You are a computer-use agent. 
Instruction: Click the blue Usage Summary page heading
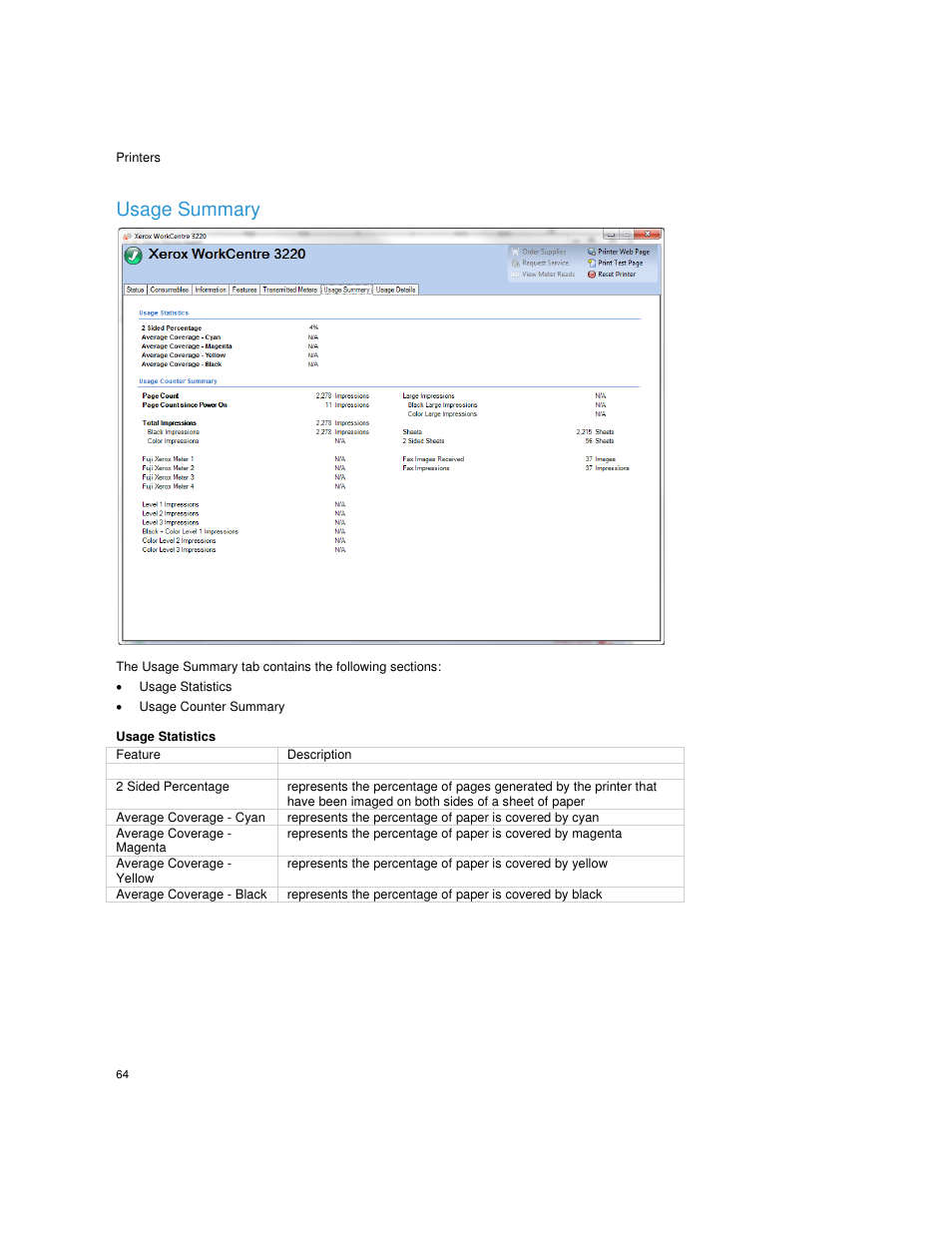[x=188, y=210]
